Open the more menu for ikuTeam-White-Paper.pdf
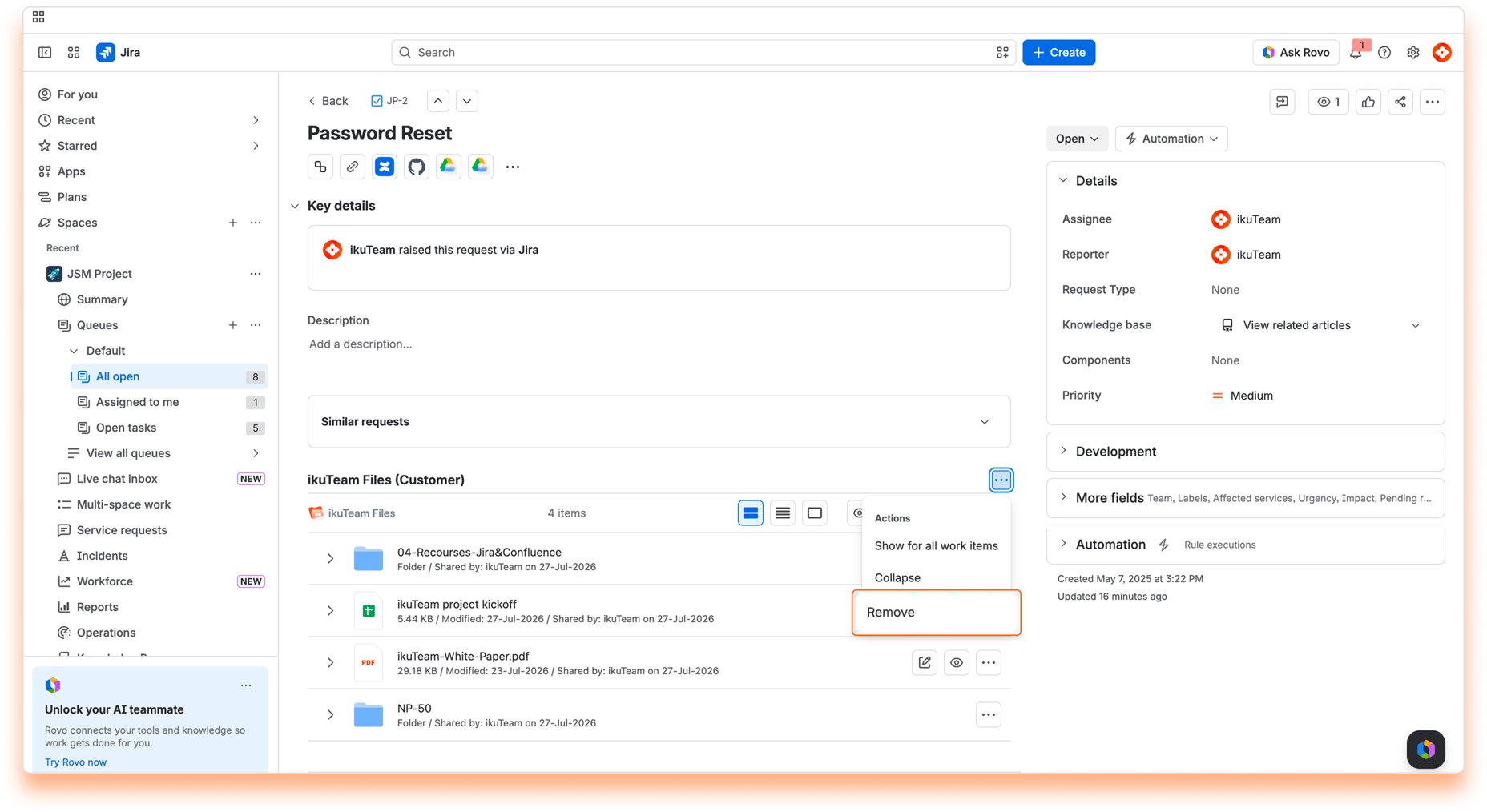 [989, 663]
